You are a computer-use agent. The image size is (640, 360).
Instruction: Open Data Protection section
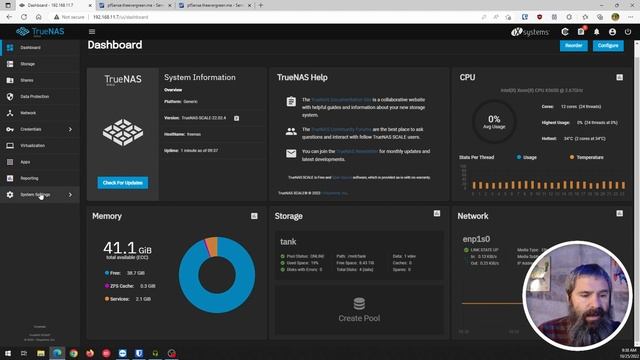pos(40,97)
